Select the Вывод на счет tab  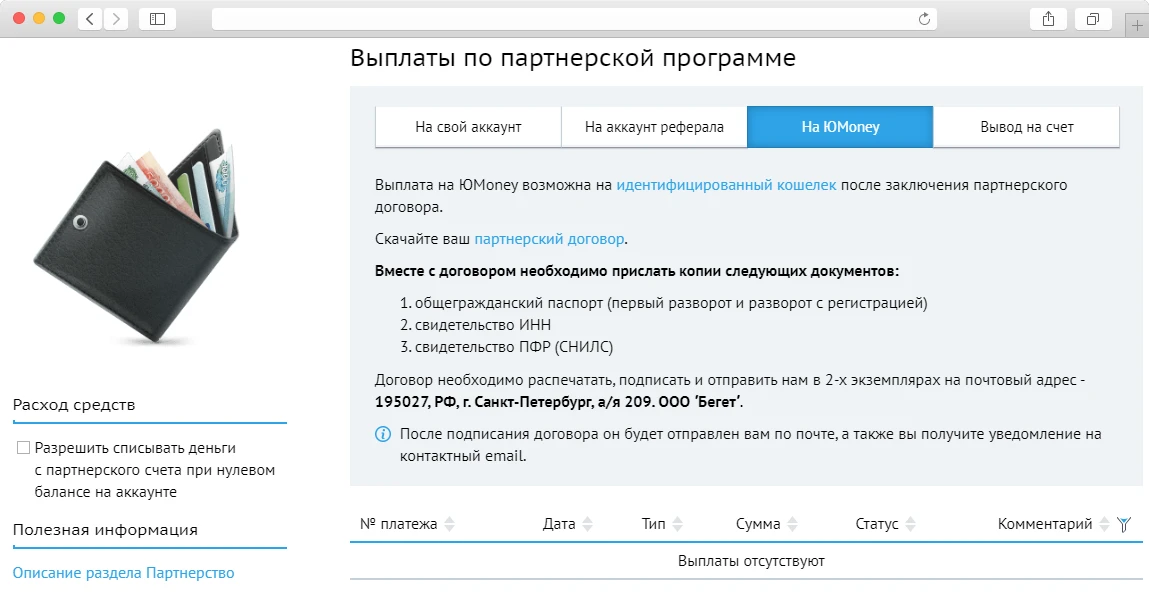1025,126
